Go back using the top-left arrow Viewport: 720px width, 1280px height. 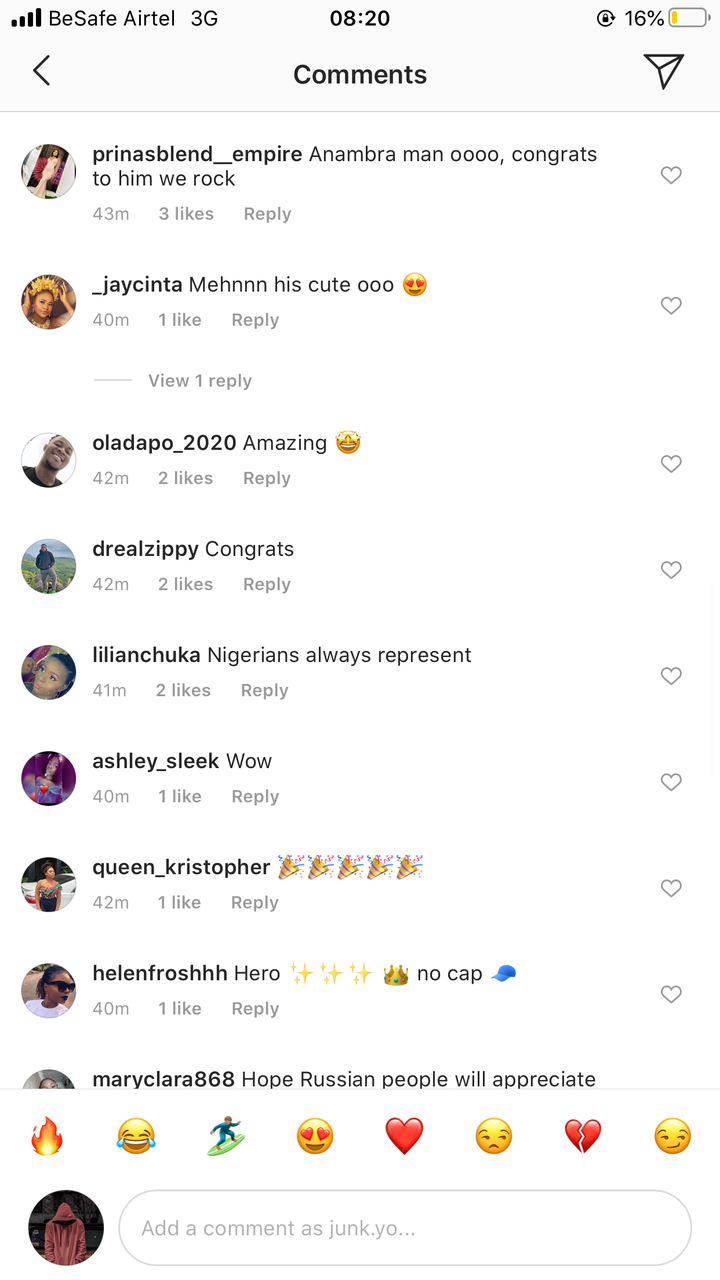[x=41, y=72]
